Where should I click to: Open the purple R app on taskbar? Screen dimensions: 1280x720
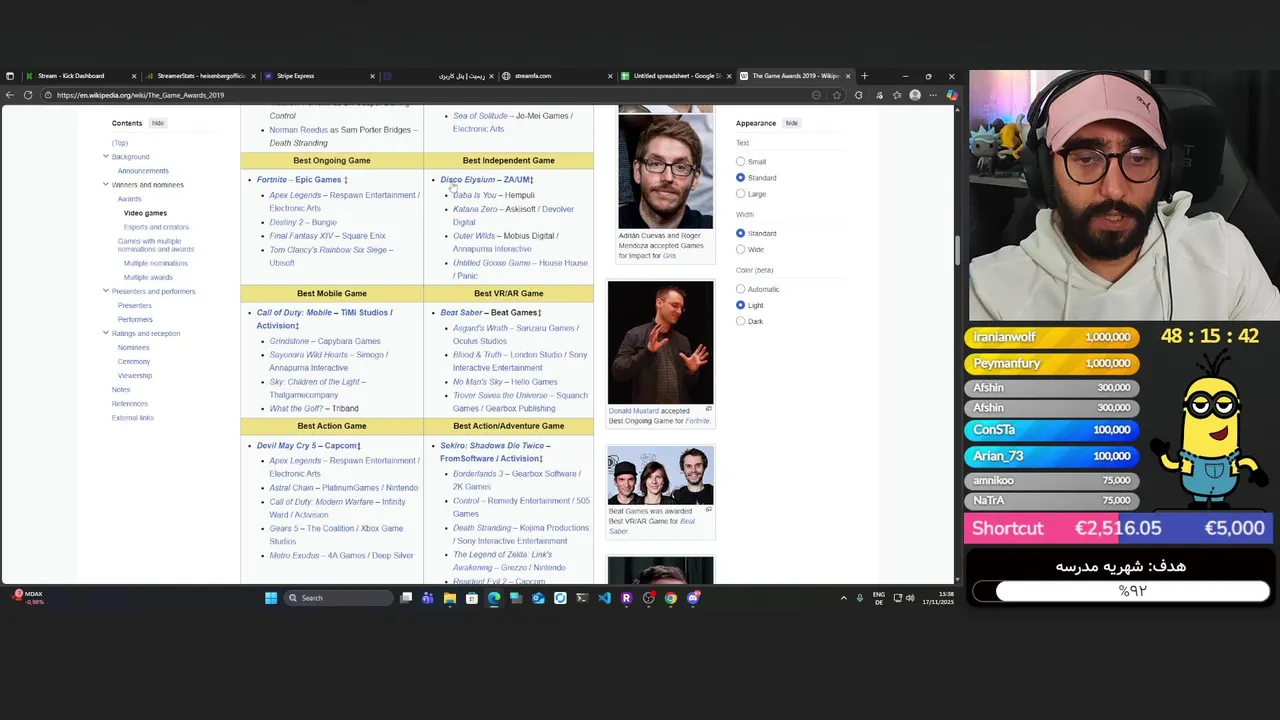626,598
